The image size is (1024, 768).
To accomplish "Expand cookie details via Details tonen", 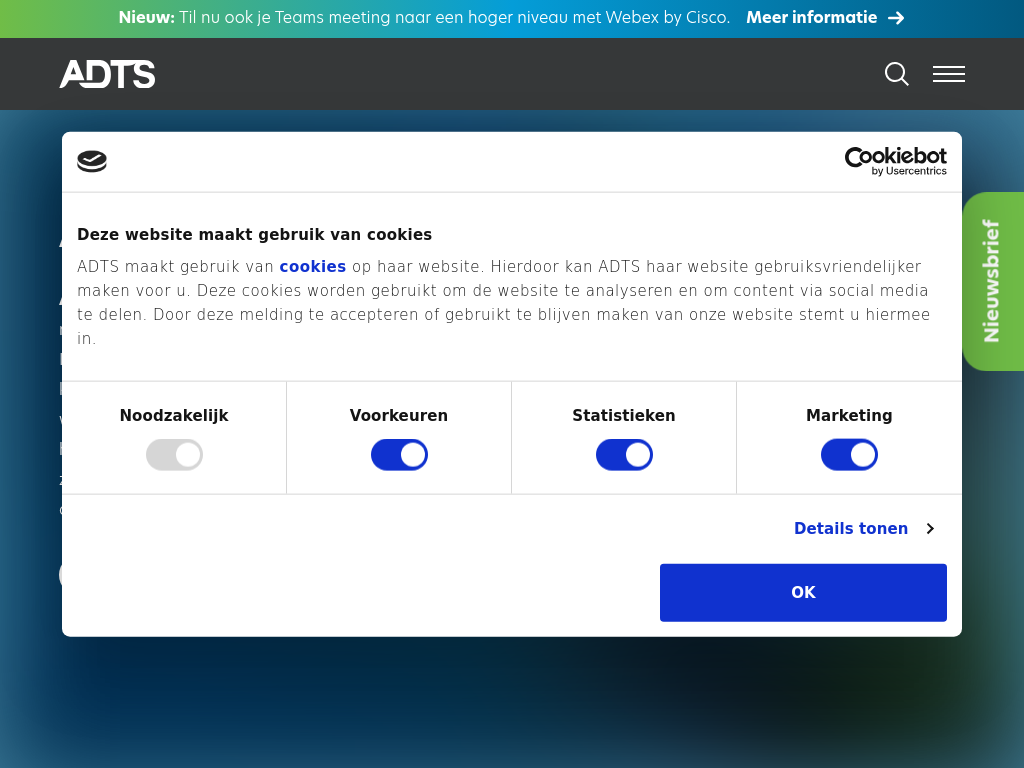I will (850, 529).
